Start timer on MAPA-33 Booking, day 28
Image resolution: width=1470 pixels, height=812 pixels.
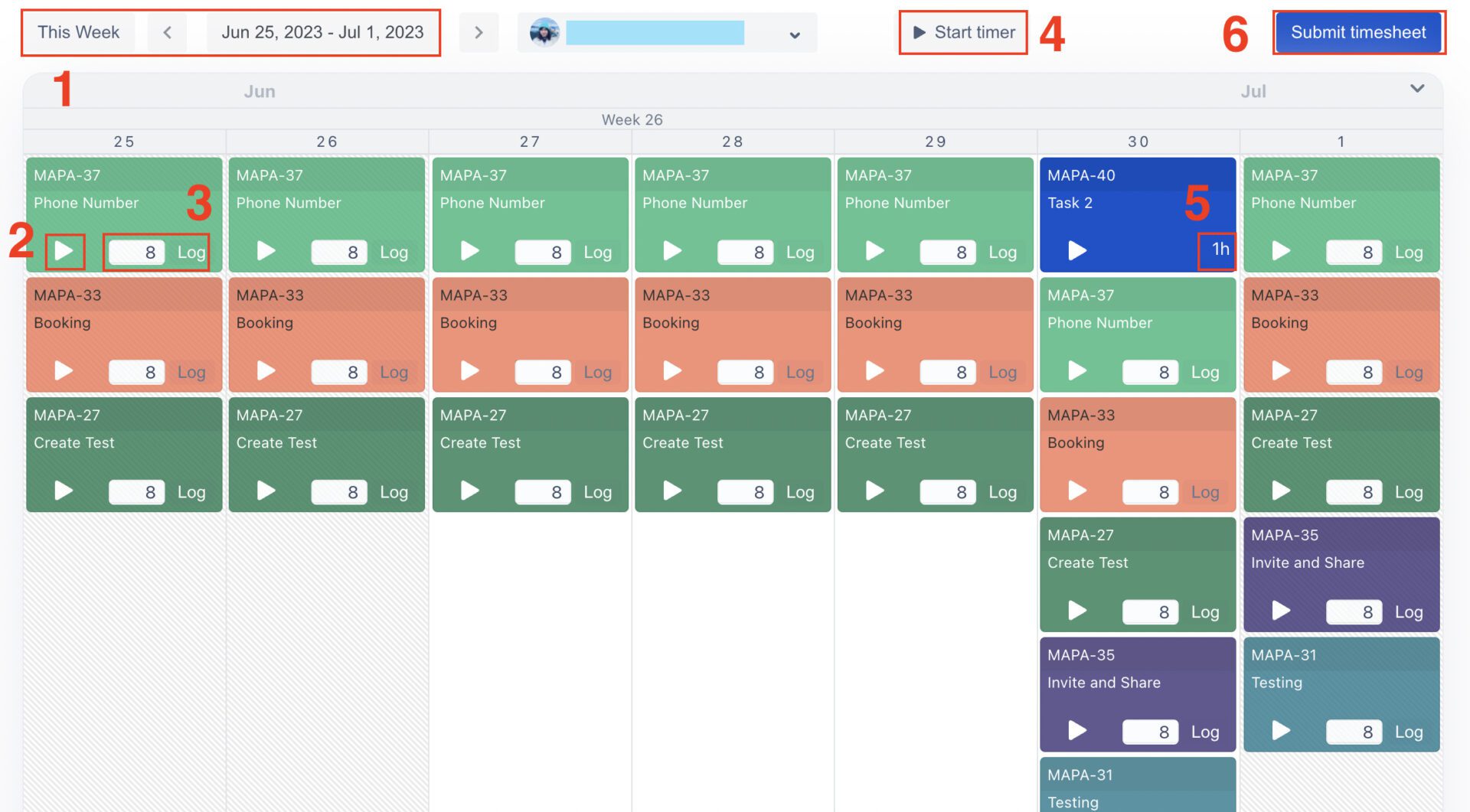pos(672,371)
